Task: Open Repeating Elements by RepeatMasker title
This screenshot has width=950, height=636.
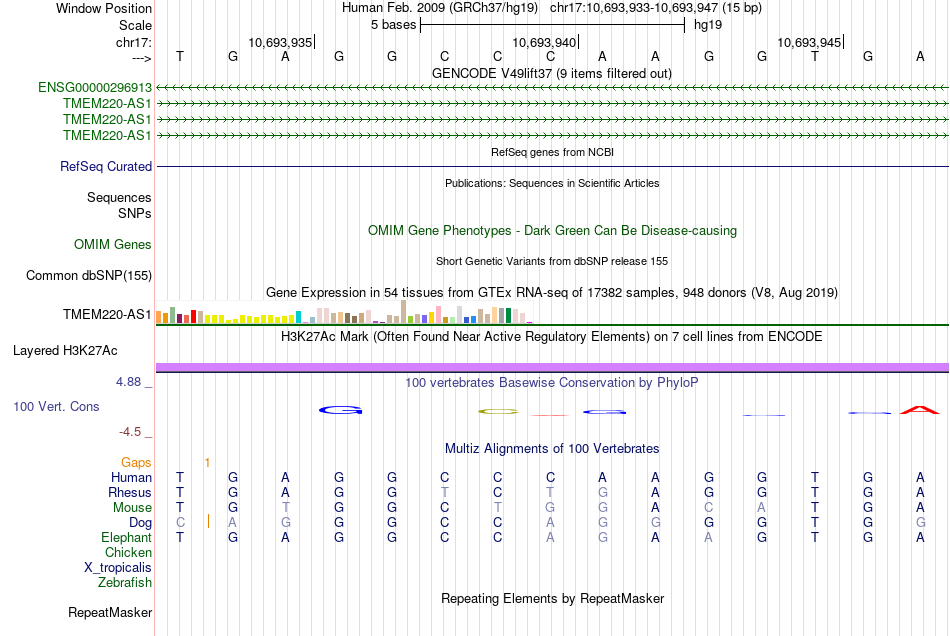Action: click(552, 599)
